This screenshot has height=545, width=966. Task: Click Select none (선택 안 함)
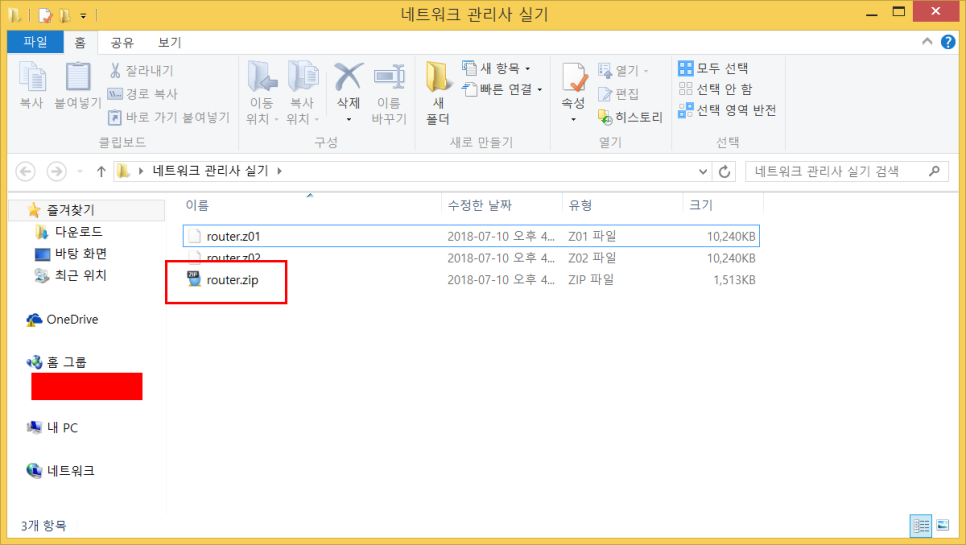[x=715, y=89]
